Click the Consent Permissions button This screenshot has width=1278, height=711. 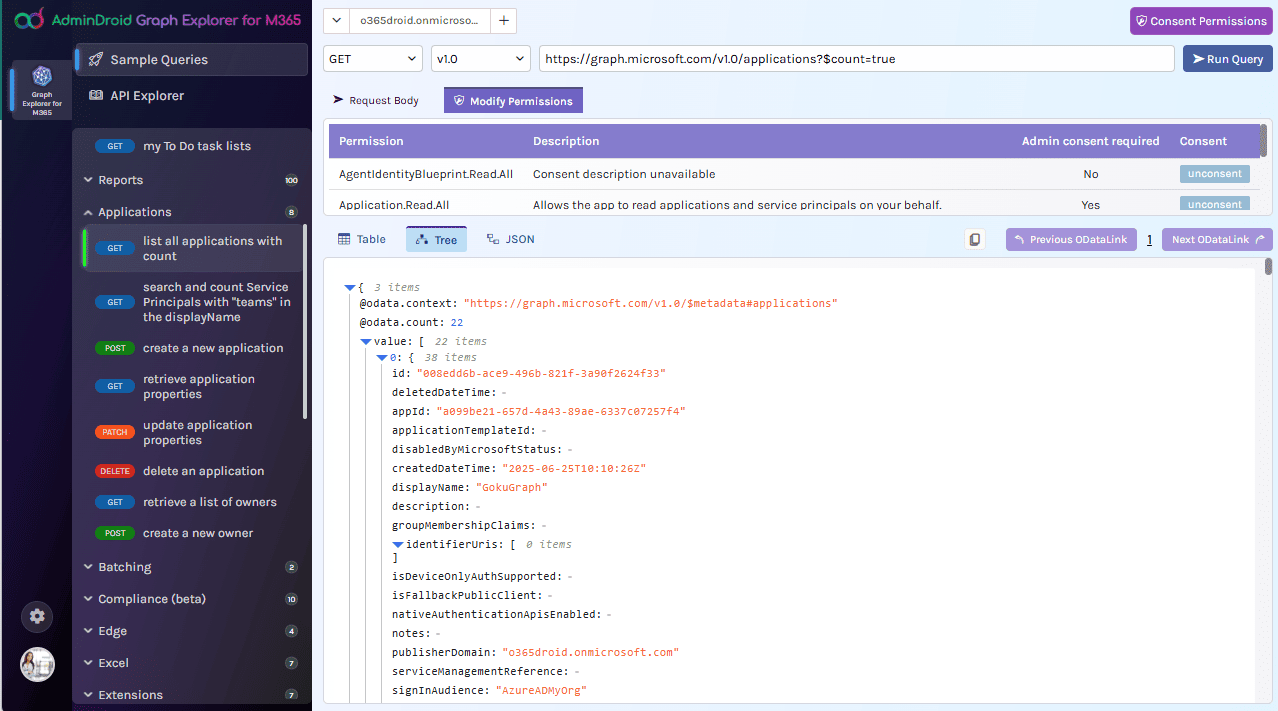(1200, 20)
